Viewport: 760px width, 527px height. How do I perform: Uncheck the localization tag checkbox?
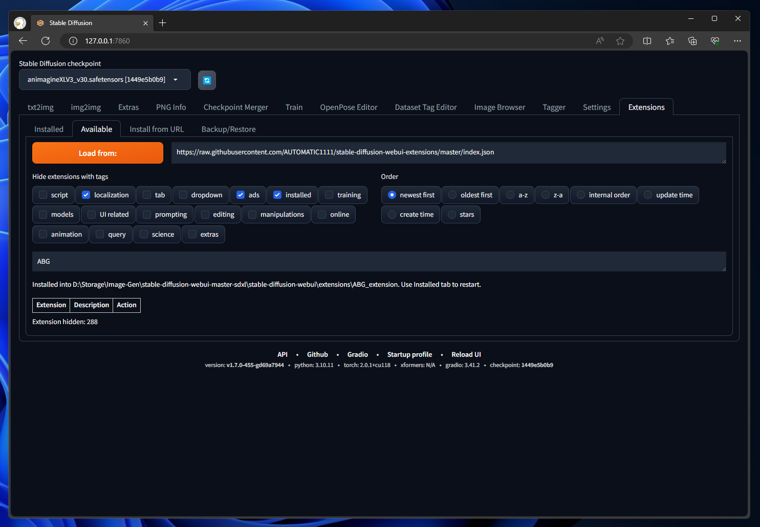tap(86, 195)
